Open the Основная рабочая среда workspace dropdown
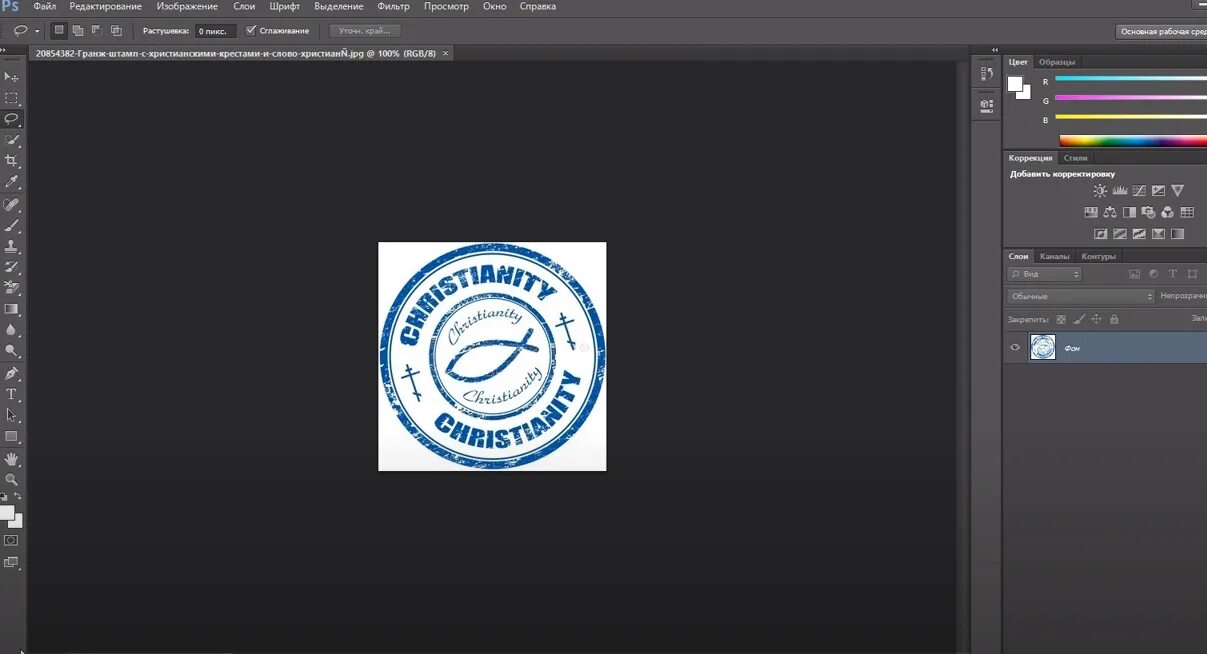Screen dimensions: 1207x654 [x=1161, y=31]
